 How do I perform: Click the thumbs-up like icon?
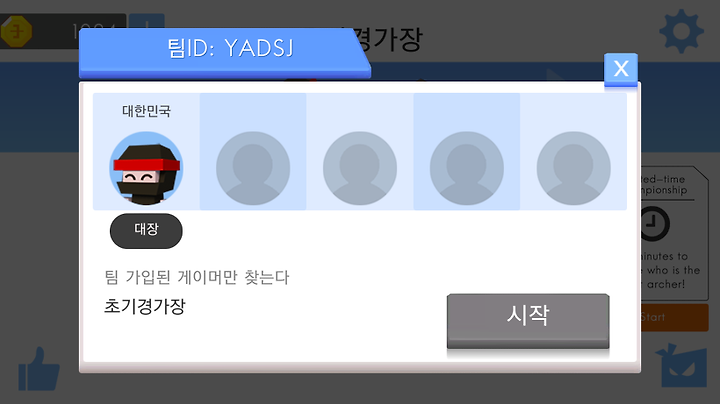point(39,369)
